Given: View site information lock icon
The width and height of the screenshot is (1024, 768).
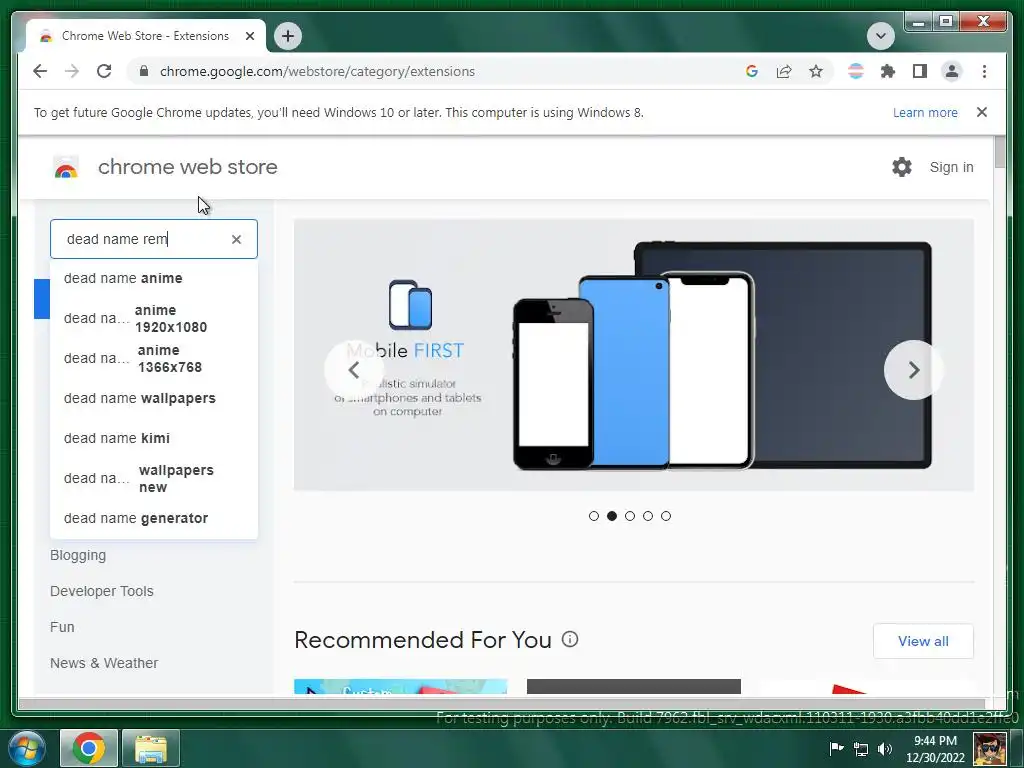Looking at the screenshot, I should click(144, 71).
